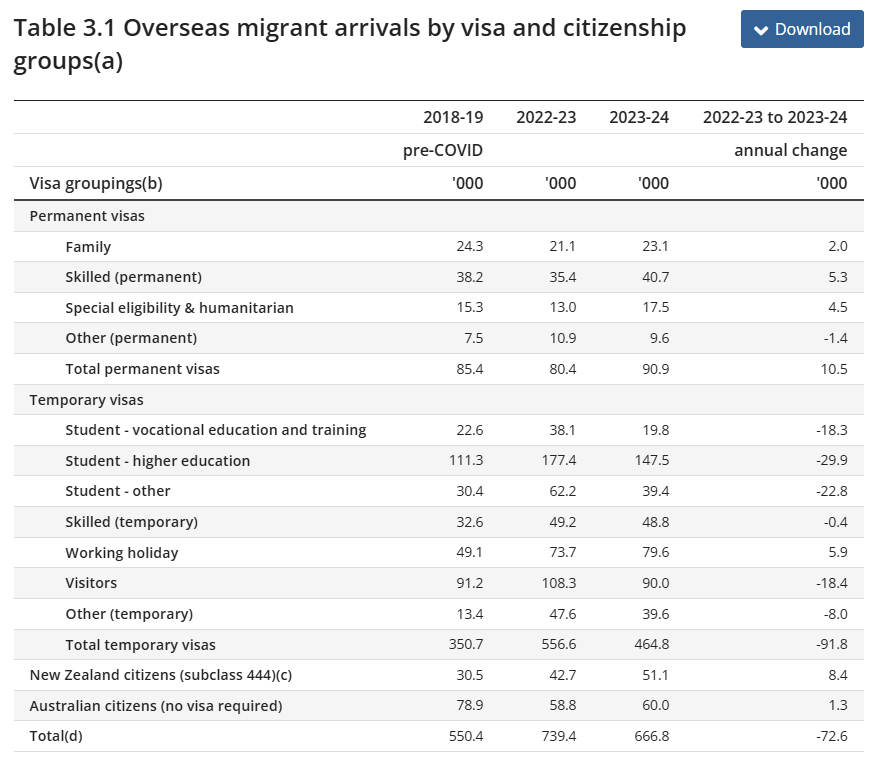The width and height of the screenshot is (876, 765).
Task: Click the 'Working holiday' row label
Action: (x=122, y=553)
